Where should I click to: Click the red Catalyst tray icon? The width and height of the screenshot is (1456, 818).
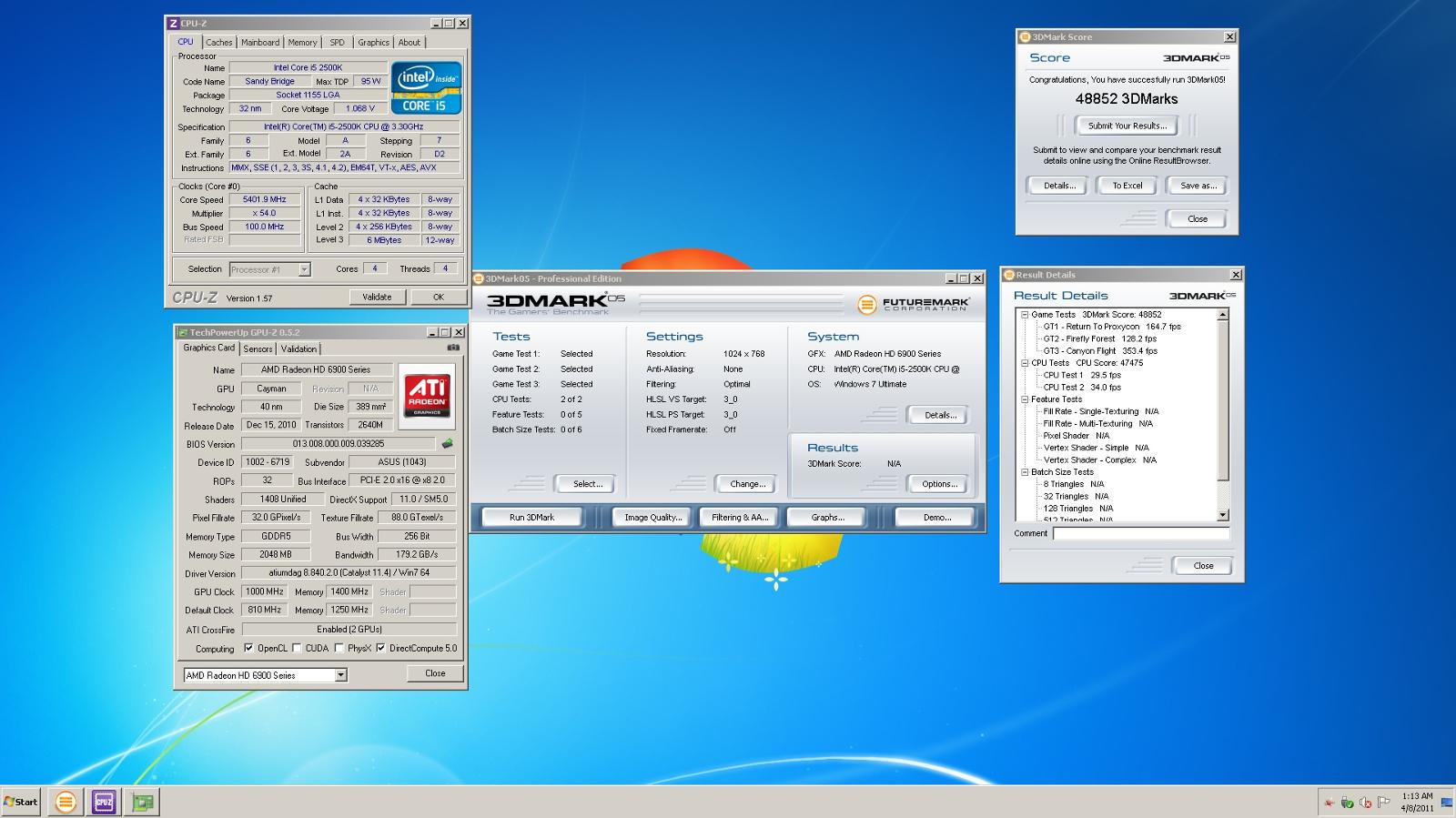1330,803
